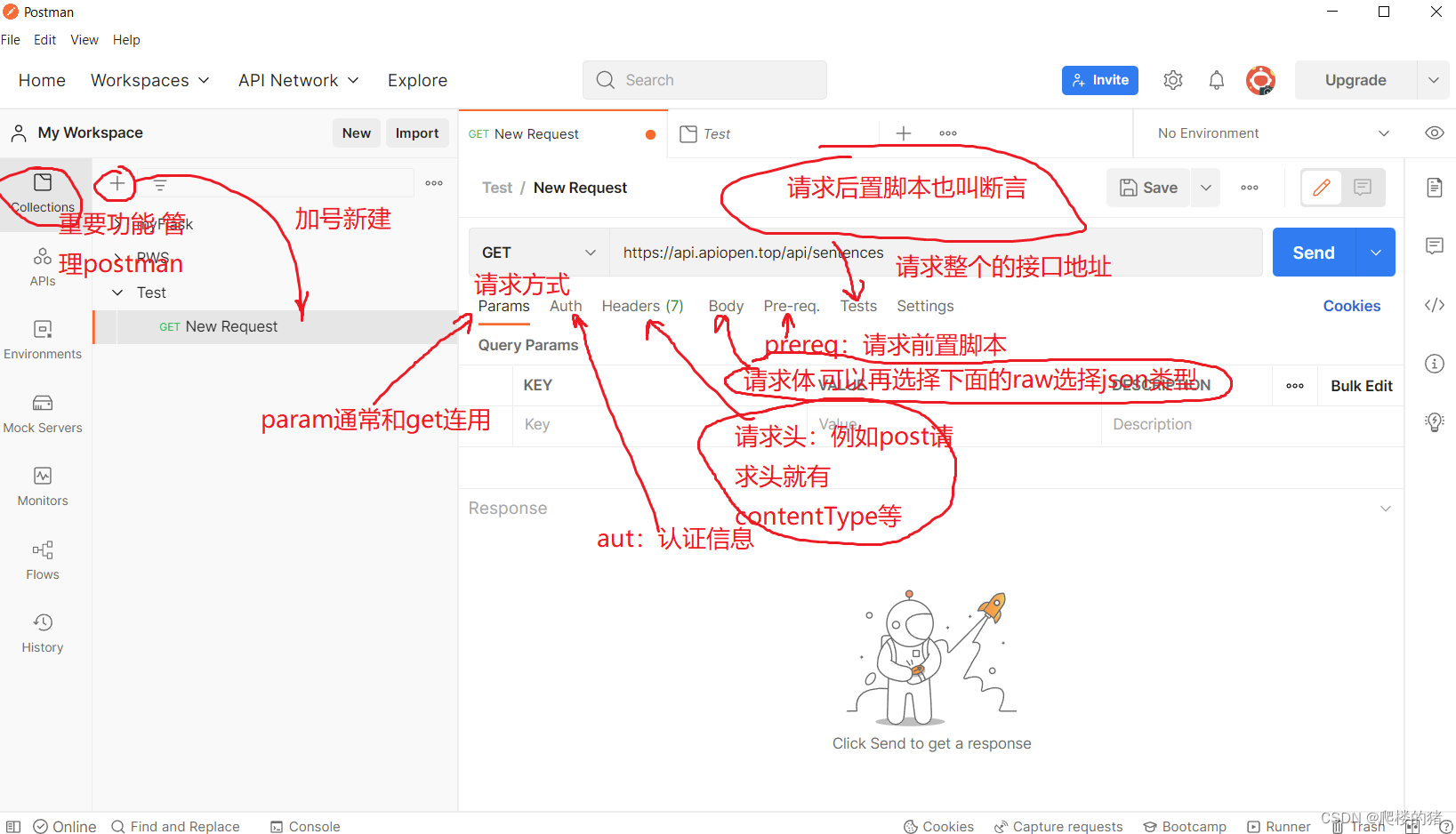The height and width of the screenshot is (834, 1456).
Task: Open the API Network dropdown
Action: 299,80
